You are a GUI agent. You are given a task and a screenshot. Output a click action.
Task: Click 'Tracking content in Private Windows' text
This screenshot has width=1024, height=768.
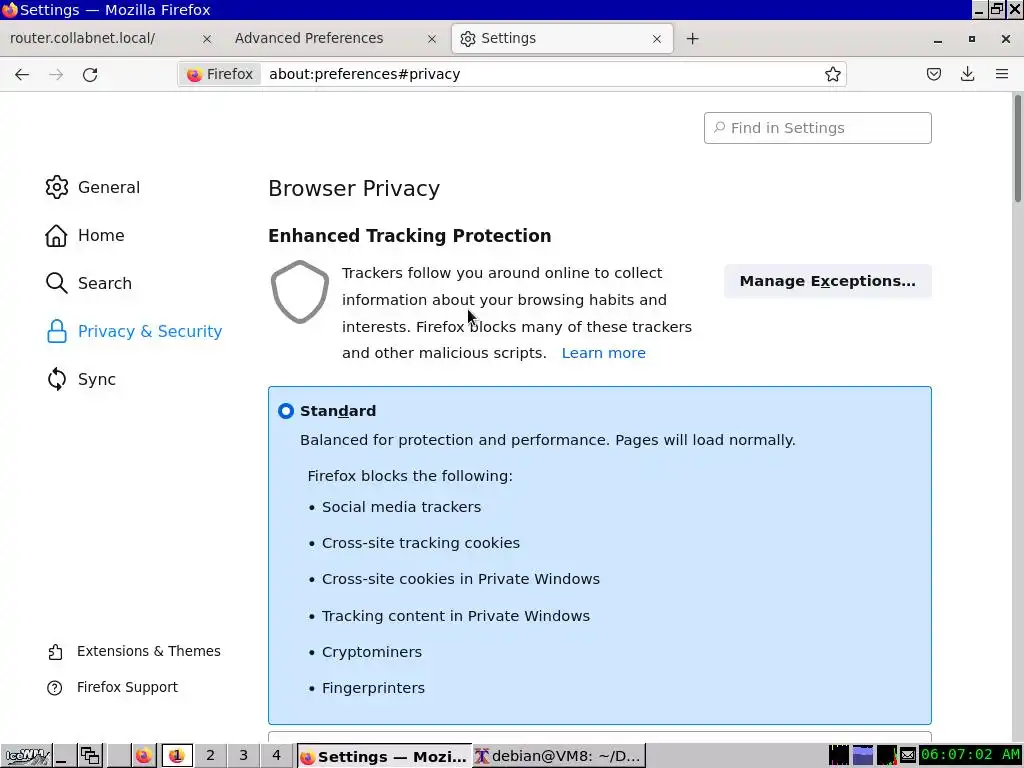tap(455, 616)
